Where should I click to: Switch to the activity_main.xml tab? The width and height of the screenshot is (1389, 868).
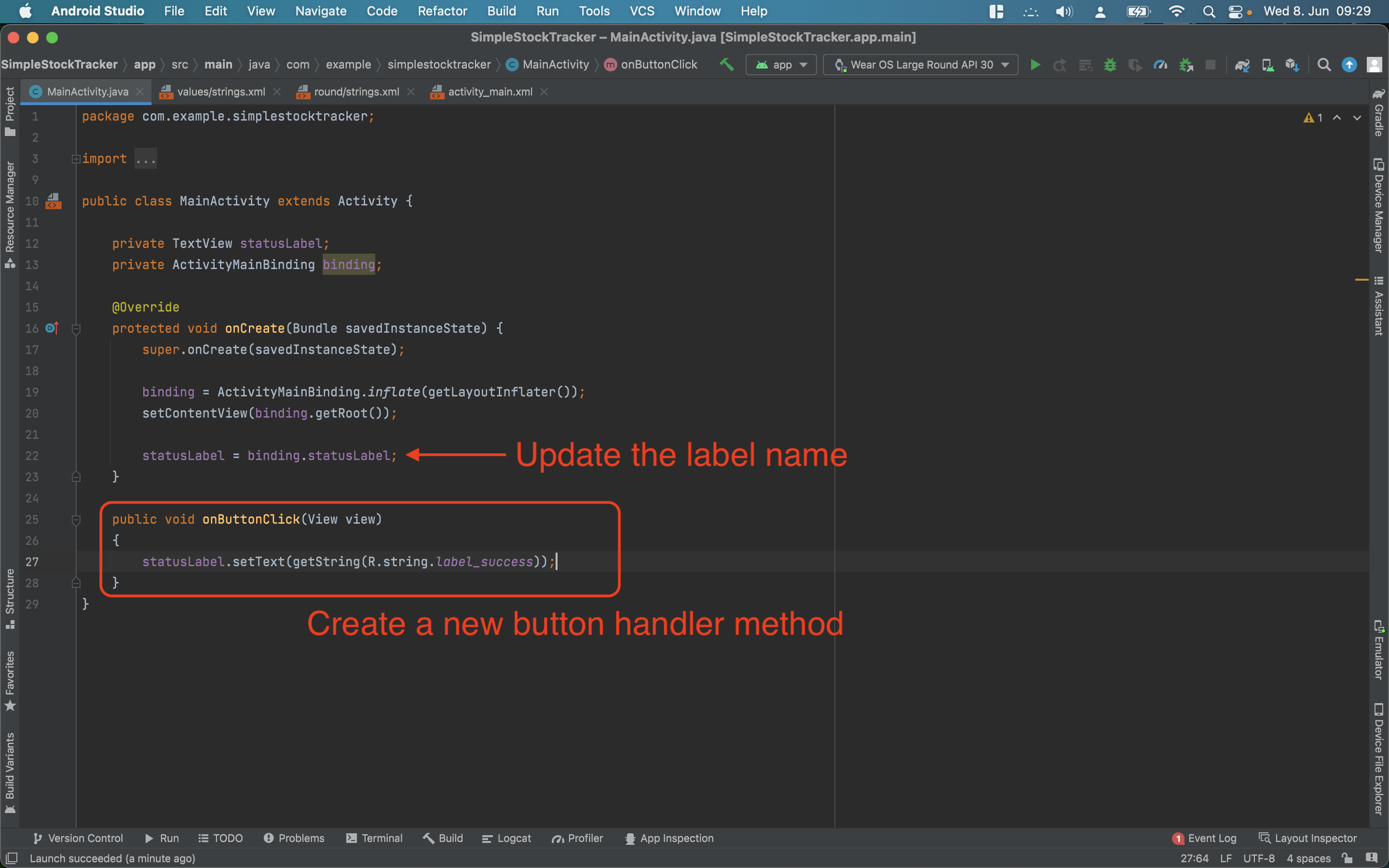coord(490,92)
